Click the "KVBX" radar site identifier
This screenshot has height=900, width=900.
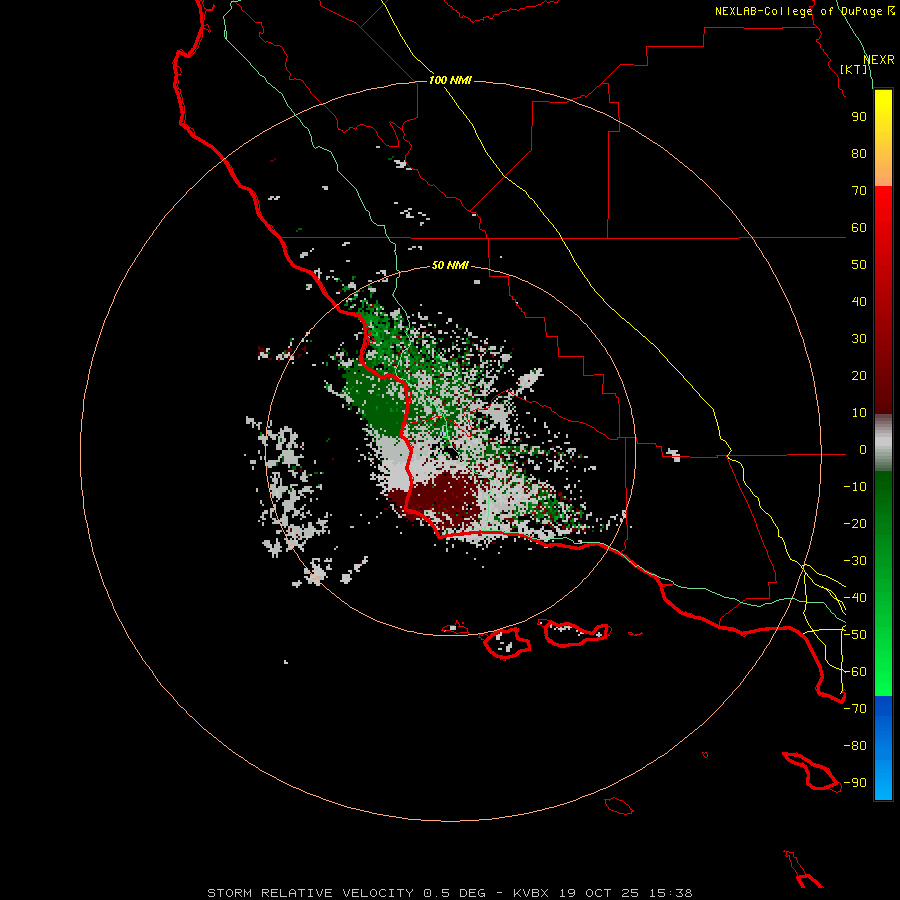[531, 893]
